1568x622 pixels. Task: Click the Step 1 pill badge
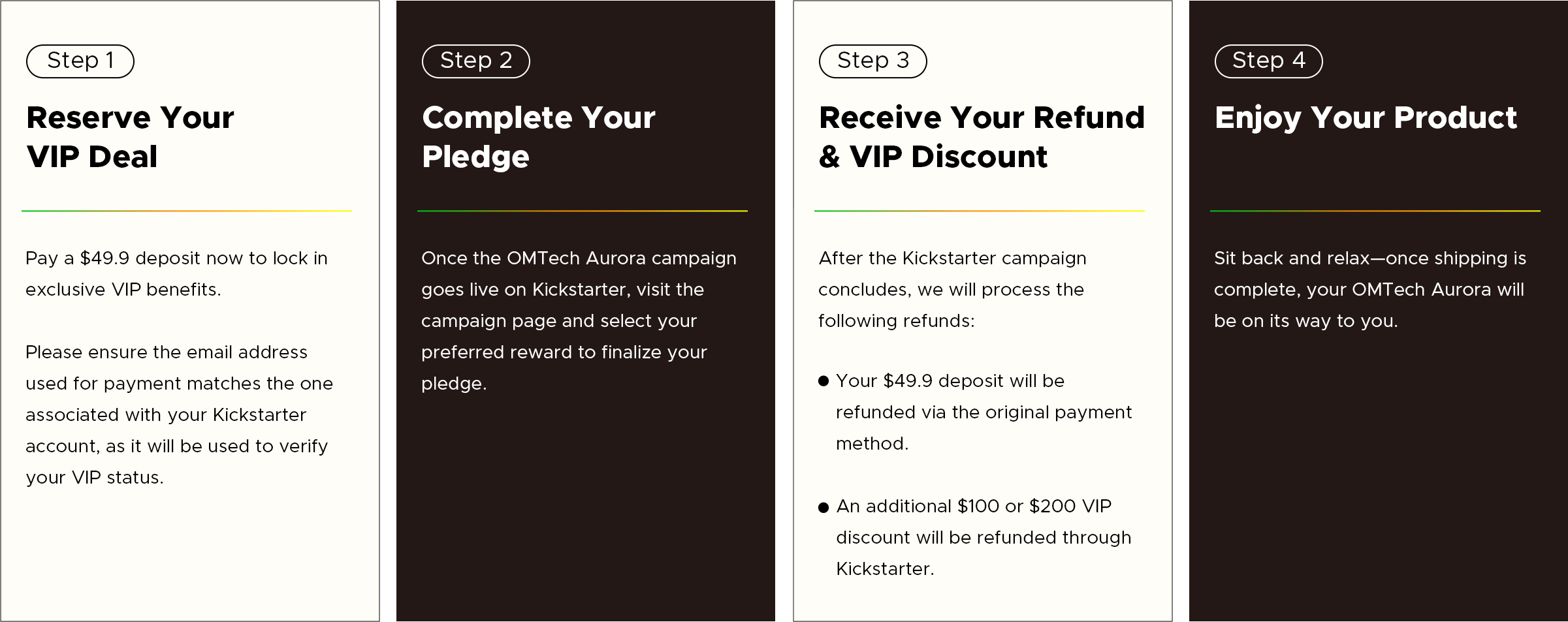(x=80, y=61)
